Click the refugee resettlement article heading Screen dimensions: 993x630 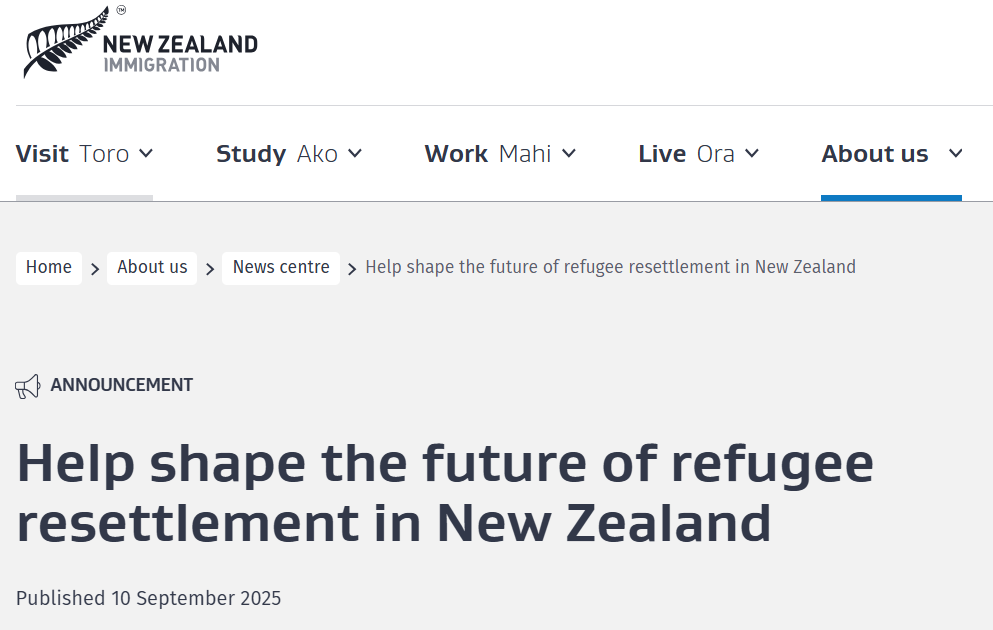click(445, 491)
